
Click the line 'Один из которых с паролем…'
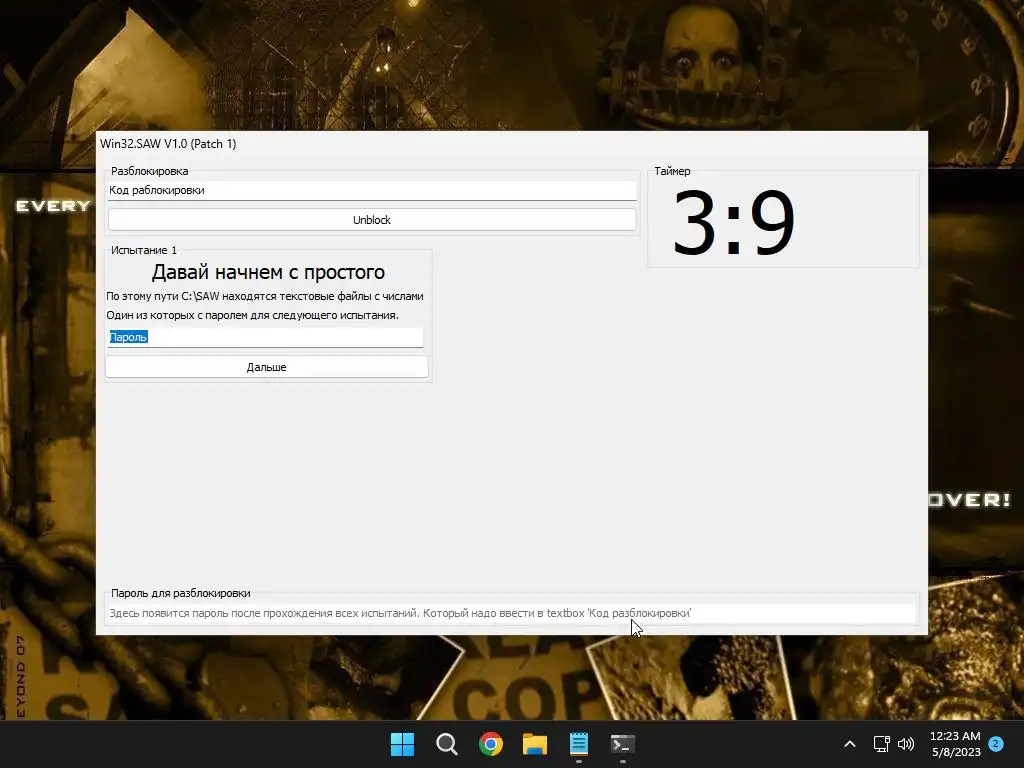pos(252,315)
